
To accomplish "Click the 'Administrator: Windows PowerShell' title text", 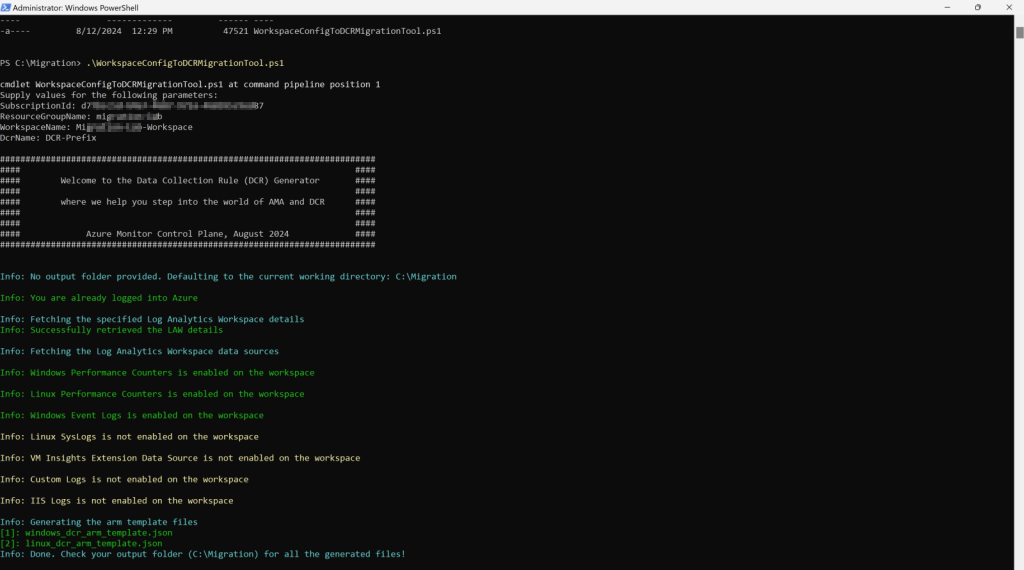I will [76, 8].
